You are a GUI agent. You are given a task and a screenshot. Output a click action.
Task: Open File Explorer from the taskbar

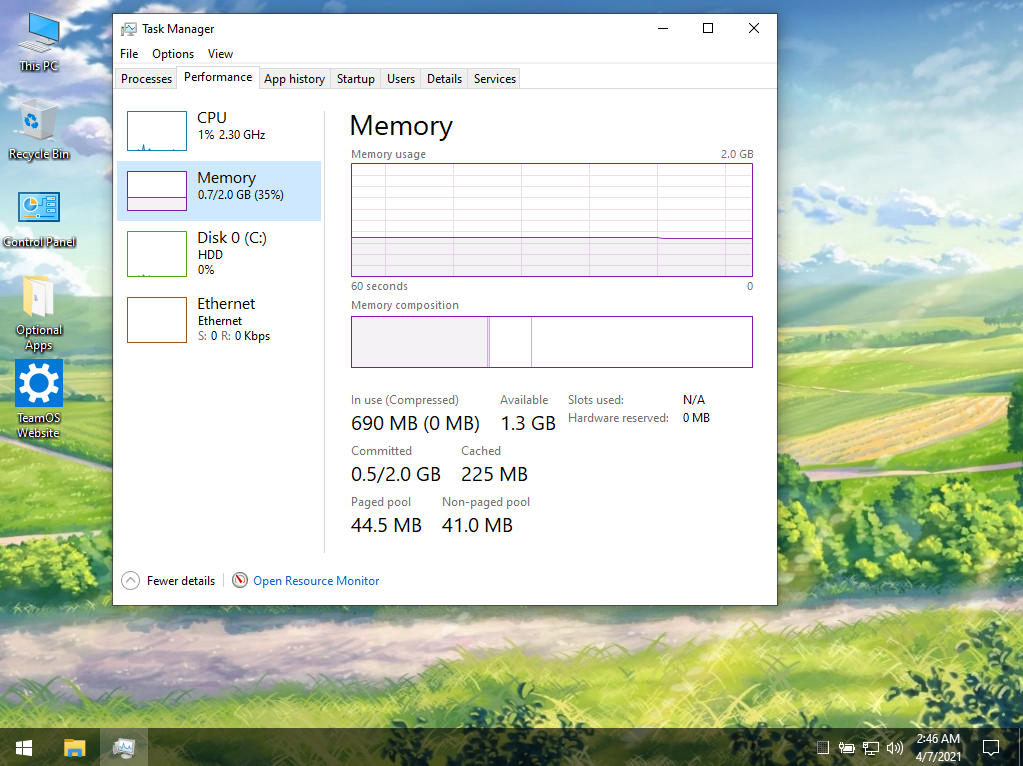[74, 748]
